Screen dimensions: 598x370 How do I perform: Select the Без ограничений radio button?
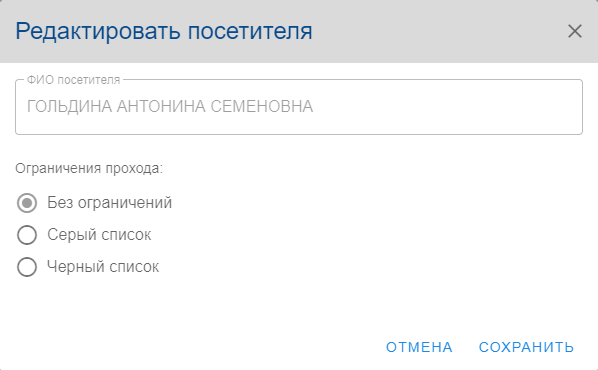point(27,203)
